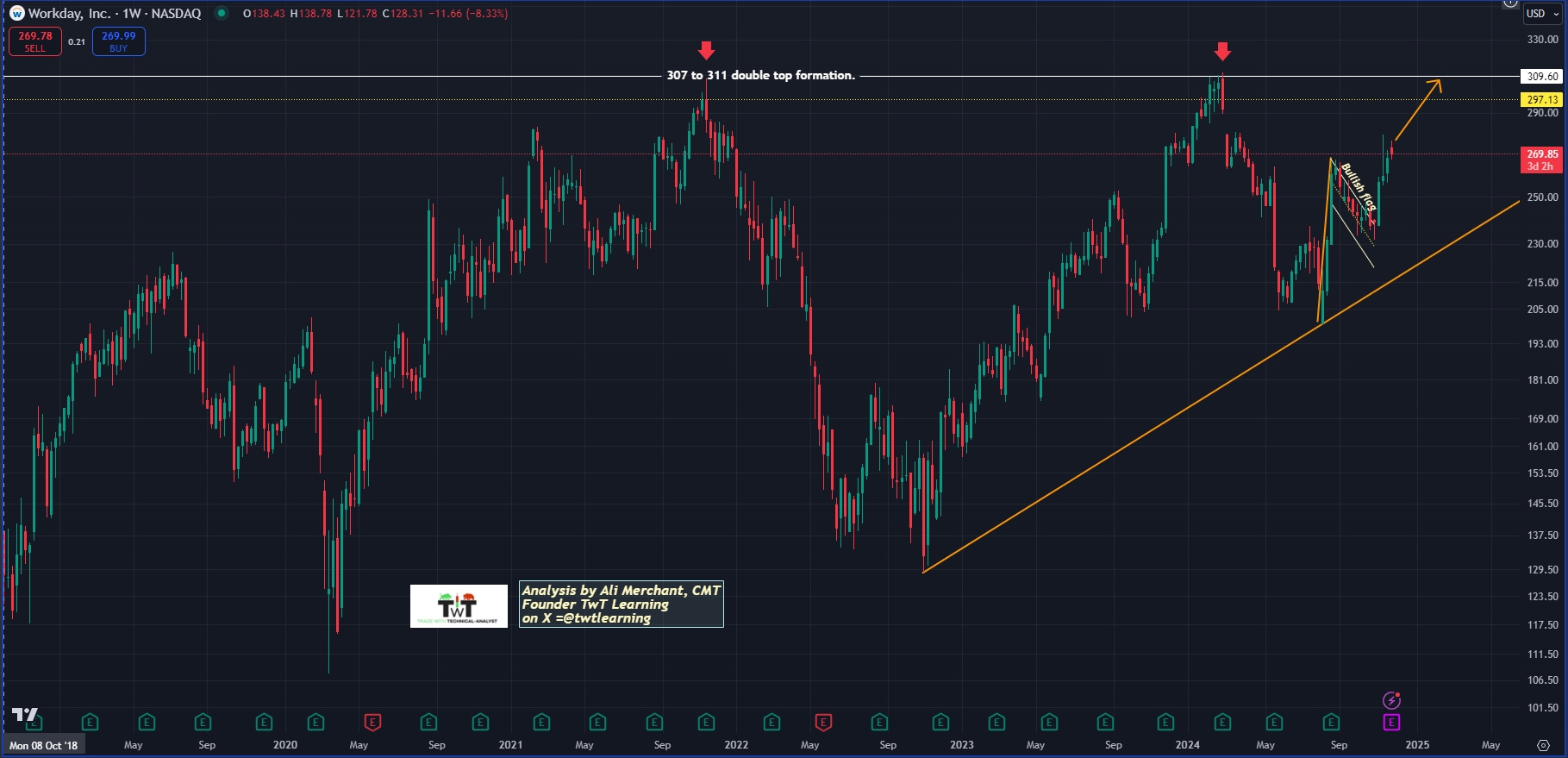
Task: Click the TradingView logo in chart corner
Action: tap(25, 715)
